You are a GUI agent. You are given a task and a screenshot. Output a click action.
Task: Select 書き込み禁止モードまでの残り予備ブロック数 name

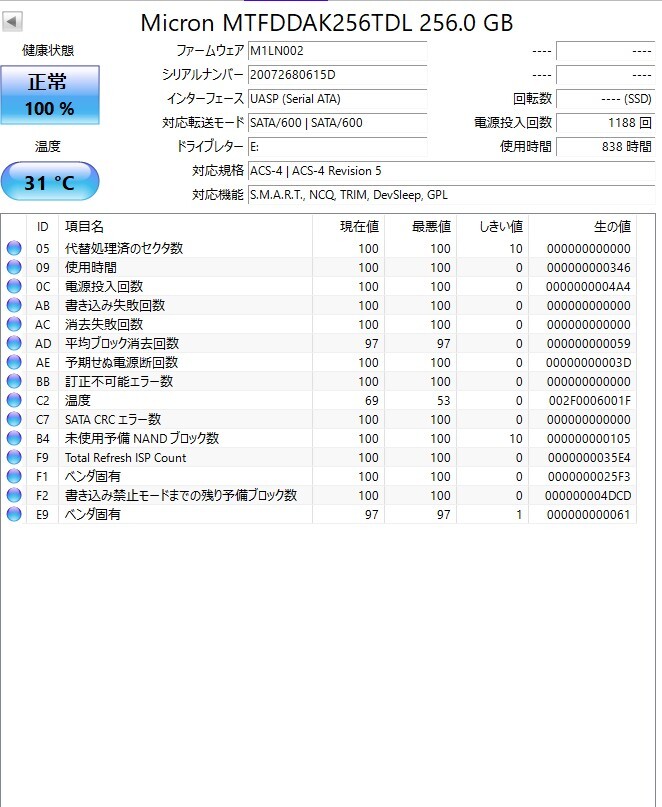[x=181, y=496]
